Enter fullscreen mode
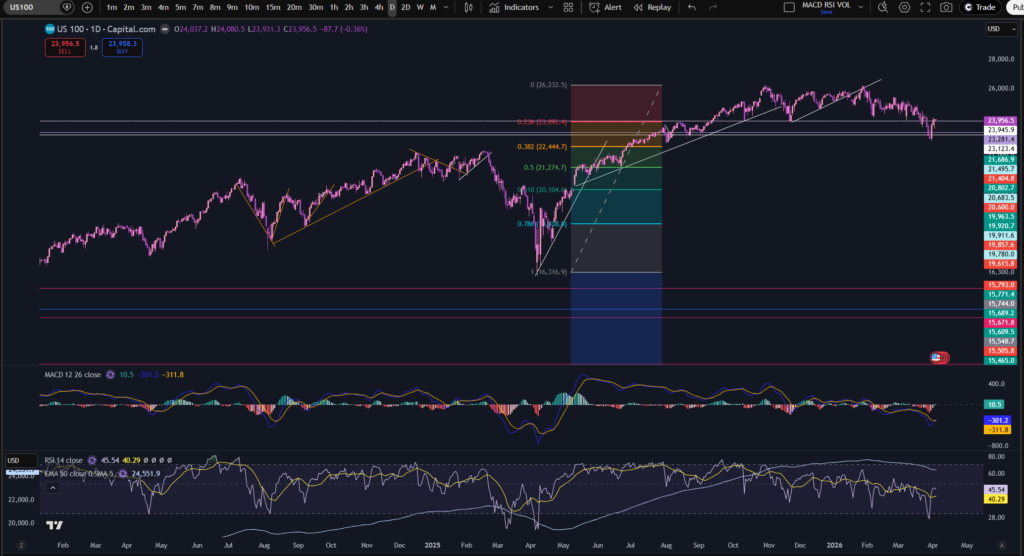1024x556 pixels. 925,7
